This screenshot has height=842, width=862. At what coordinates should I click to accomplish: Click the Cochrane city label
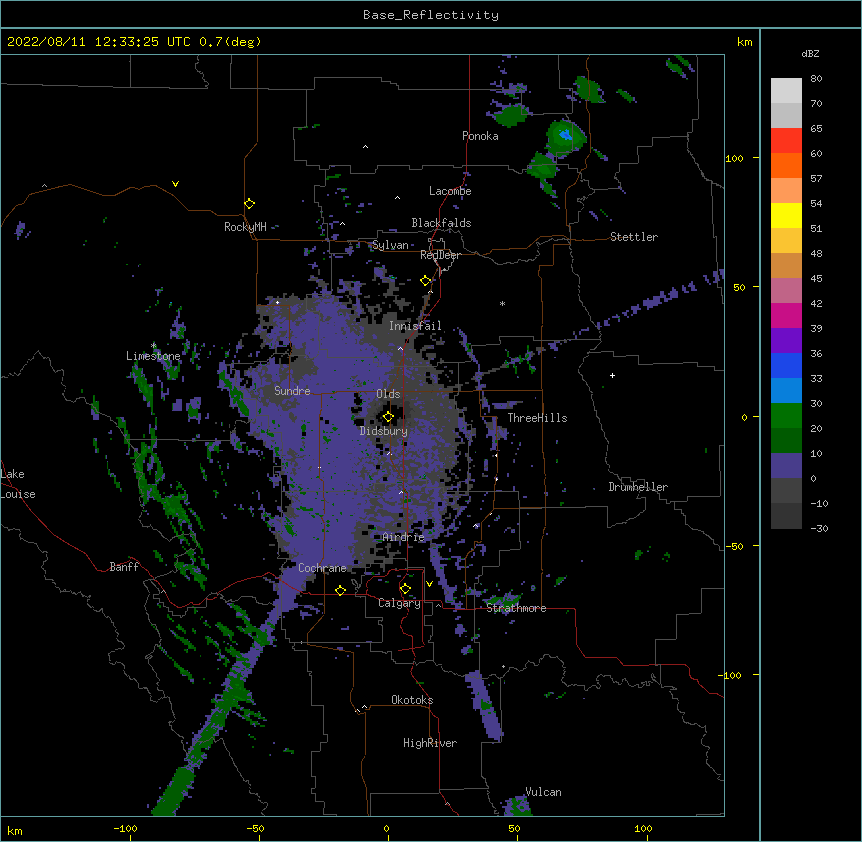pos(322,568)
